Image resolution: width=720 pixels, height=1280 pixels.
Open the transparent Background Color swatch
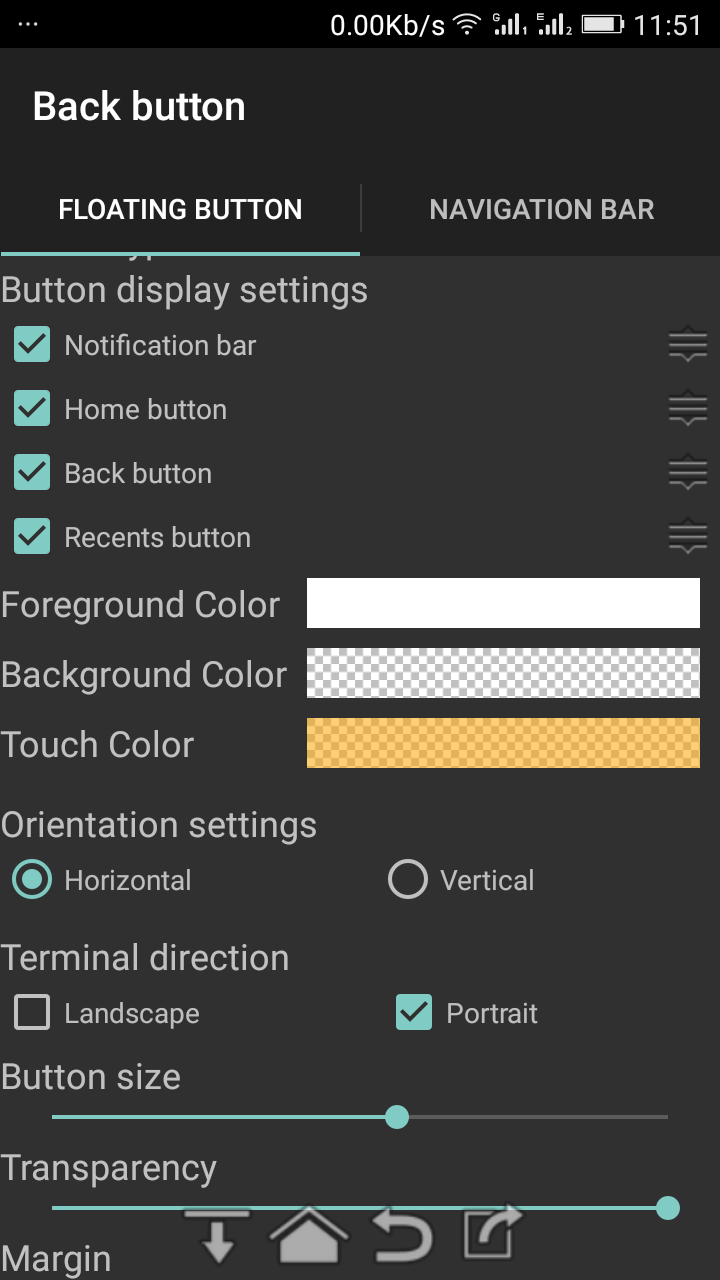(x=503, y=673)
